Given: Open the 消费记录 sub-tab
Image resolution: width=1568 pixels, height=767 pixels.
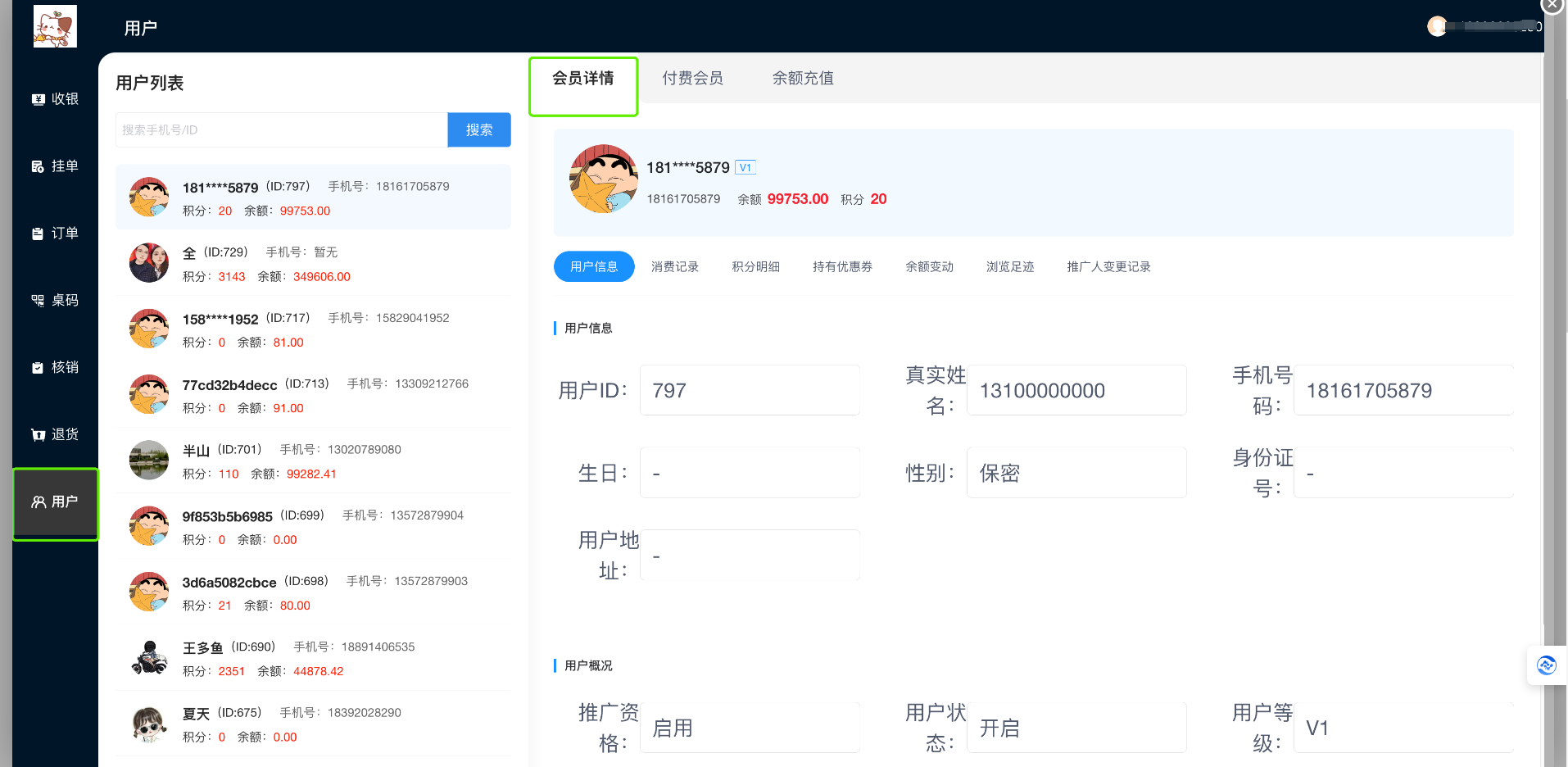Looking at the screenshot, I should (674, 267).
